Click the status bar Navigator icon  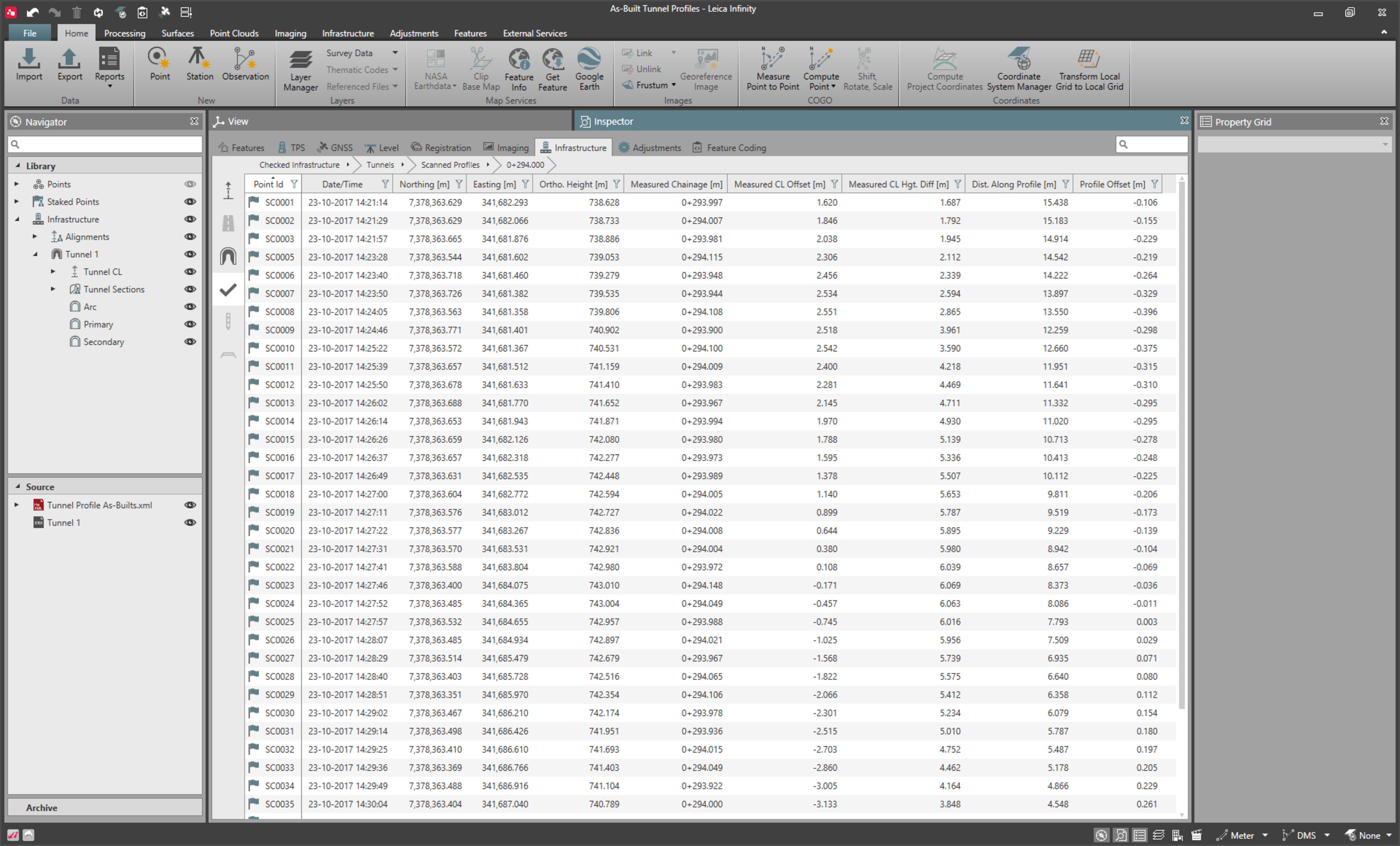click(1101, 835)
